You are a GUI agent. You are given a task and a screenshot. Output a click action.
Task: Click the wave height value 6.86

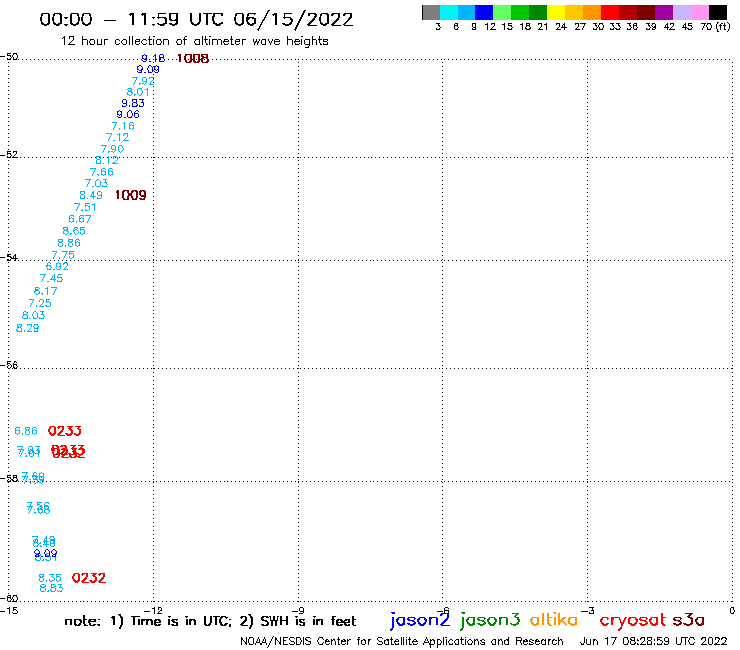pos(26,431)
